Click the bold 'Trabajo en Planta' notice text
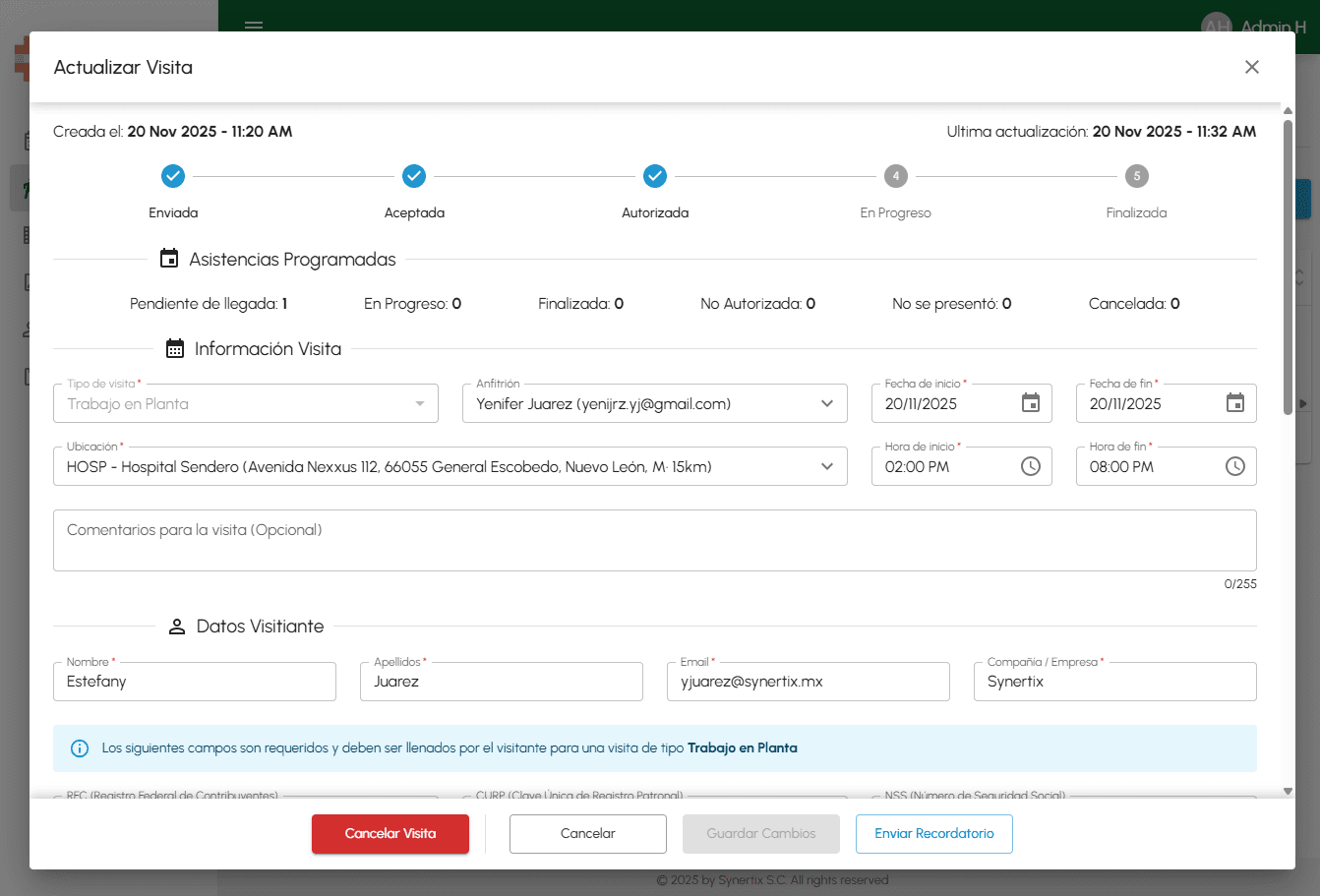Image resolution: width=1320 pixels, height=896 pixels. point(743,748)
